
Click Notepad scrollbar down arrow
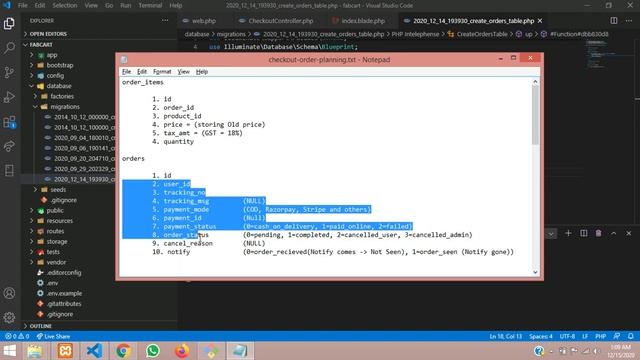pyautogui.click(x=535, y=272)
